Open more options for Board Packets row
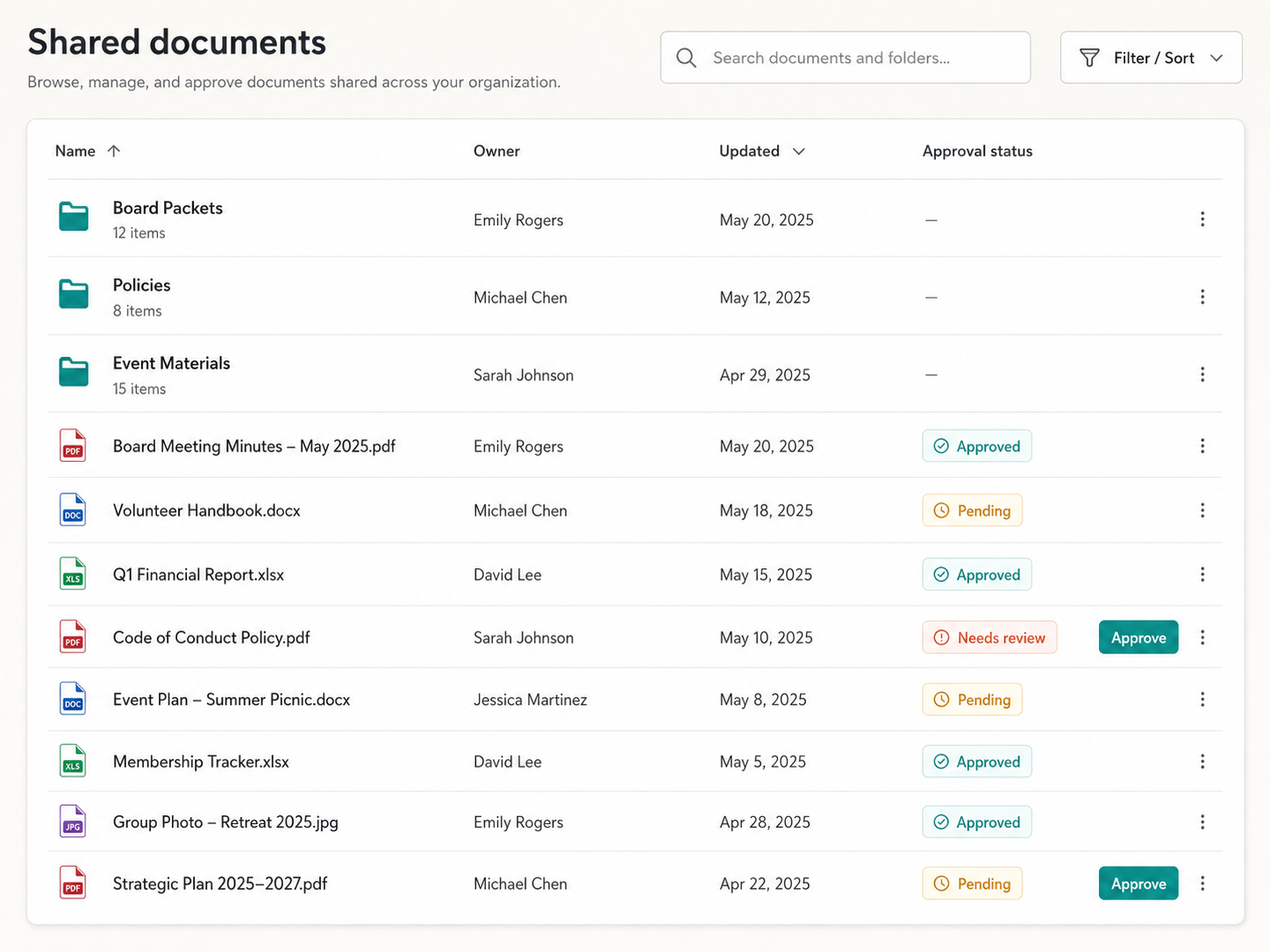The height and width of the screenshot is (952, 1270). 1202,219
